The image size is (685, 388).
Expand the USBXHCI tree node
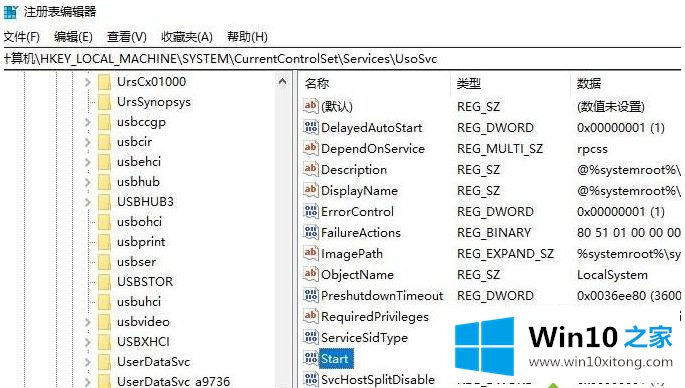pos(87,343)
